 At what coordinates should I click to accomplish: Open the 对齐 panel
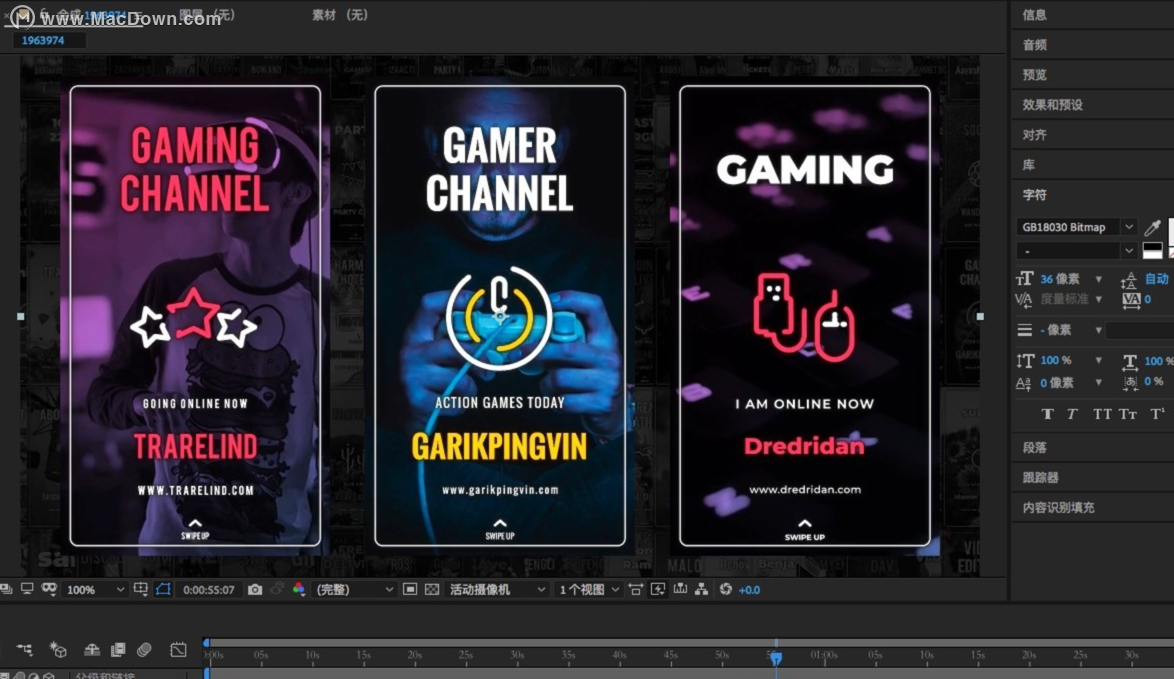tap(1035, 135)
